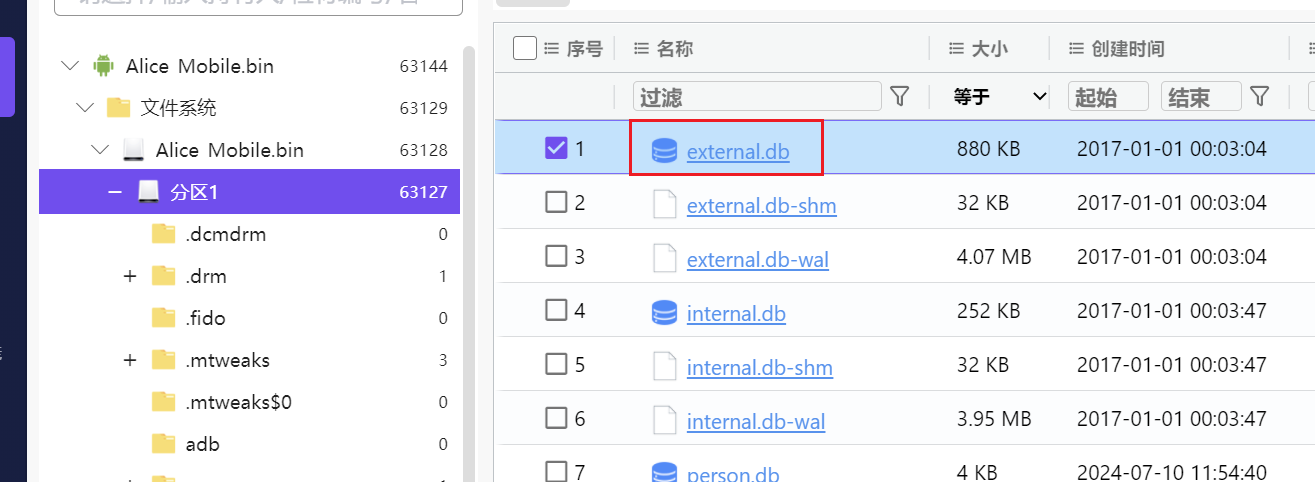Open the internal.db-wal file link
Screen dimensions: 1315x482
click(x=755, y=421)
